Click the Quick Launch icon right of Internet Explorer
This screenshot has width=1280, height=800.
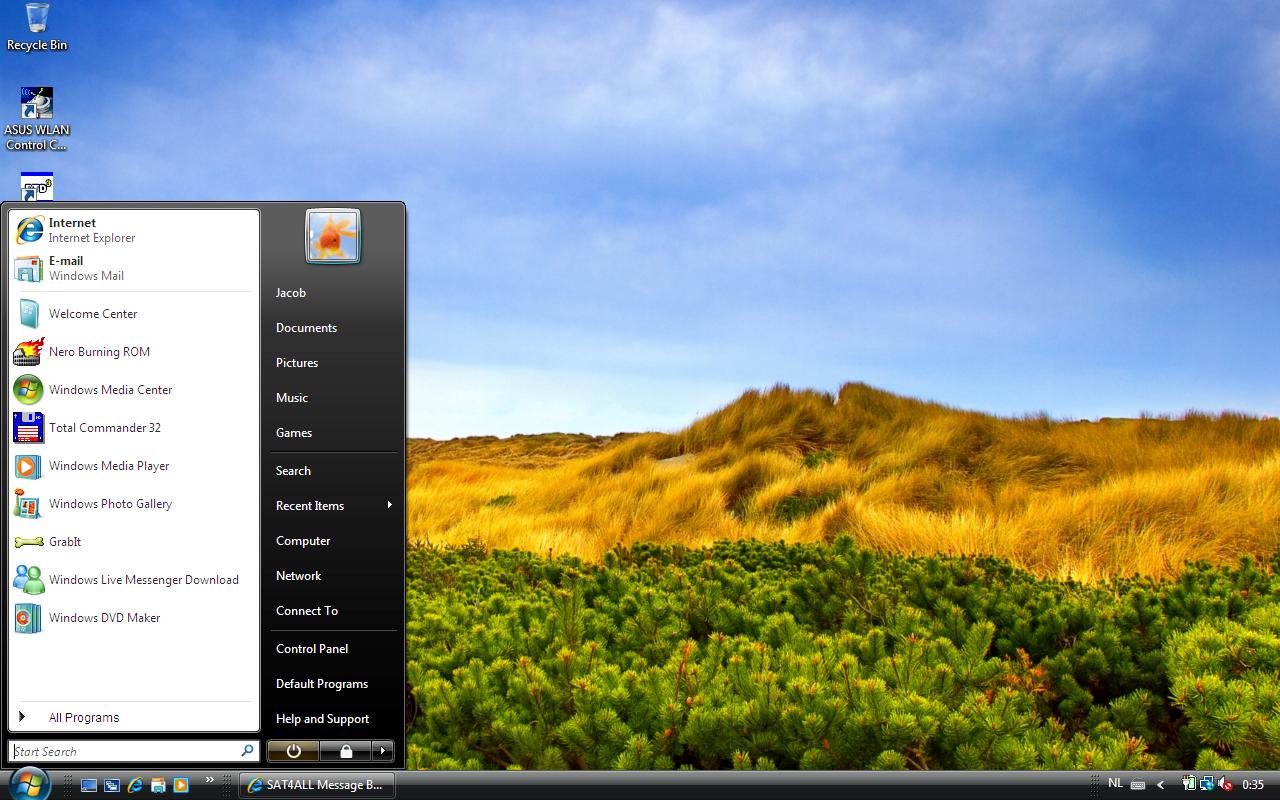coord(158,785)
